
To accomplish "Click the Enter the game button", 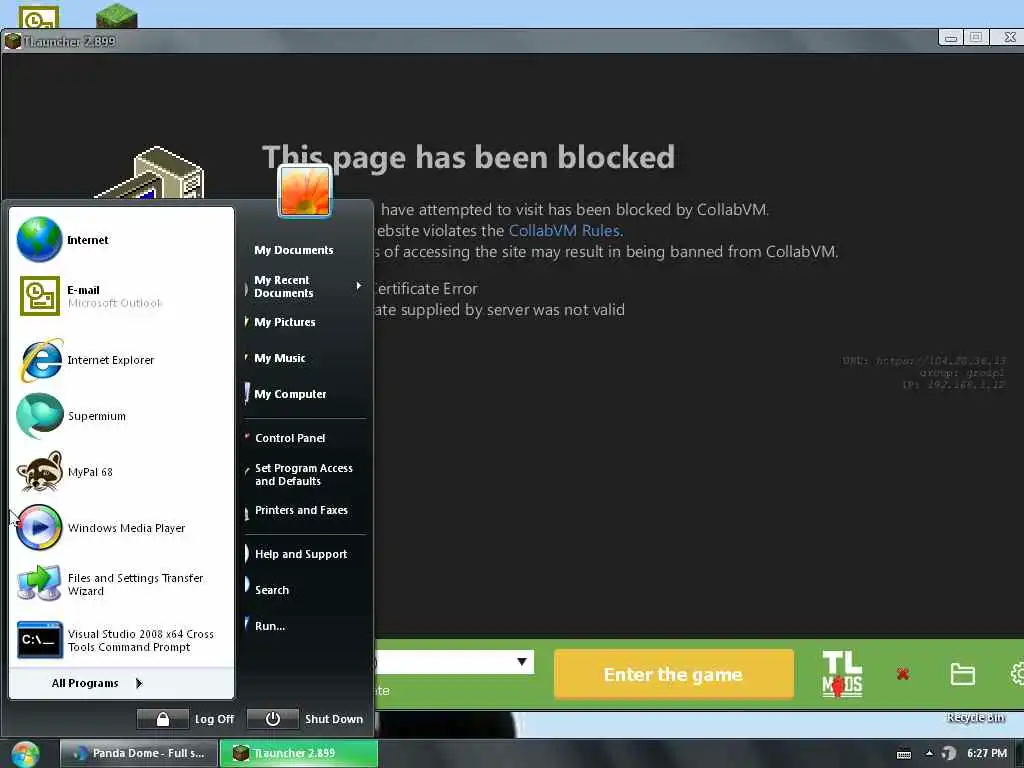I will tap(673, 674).
